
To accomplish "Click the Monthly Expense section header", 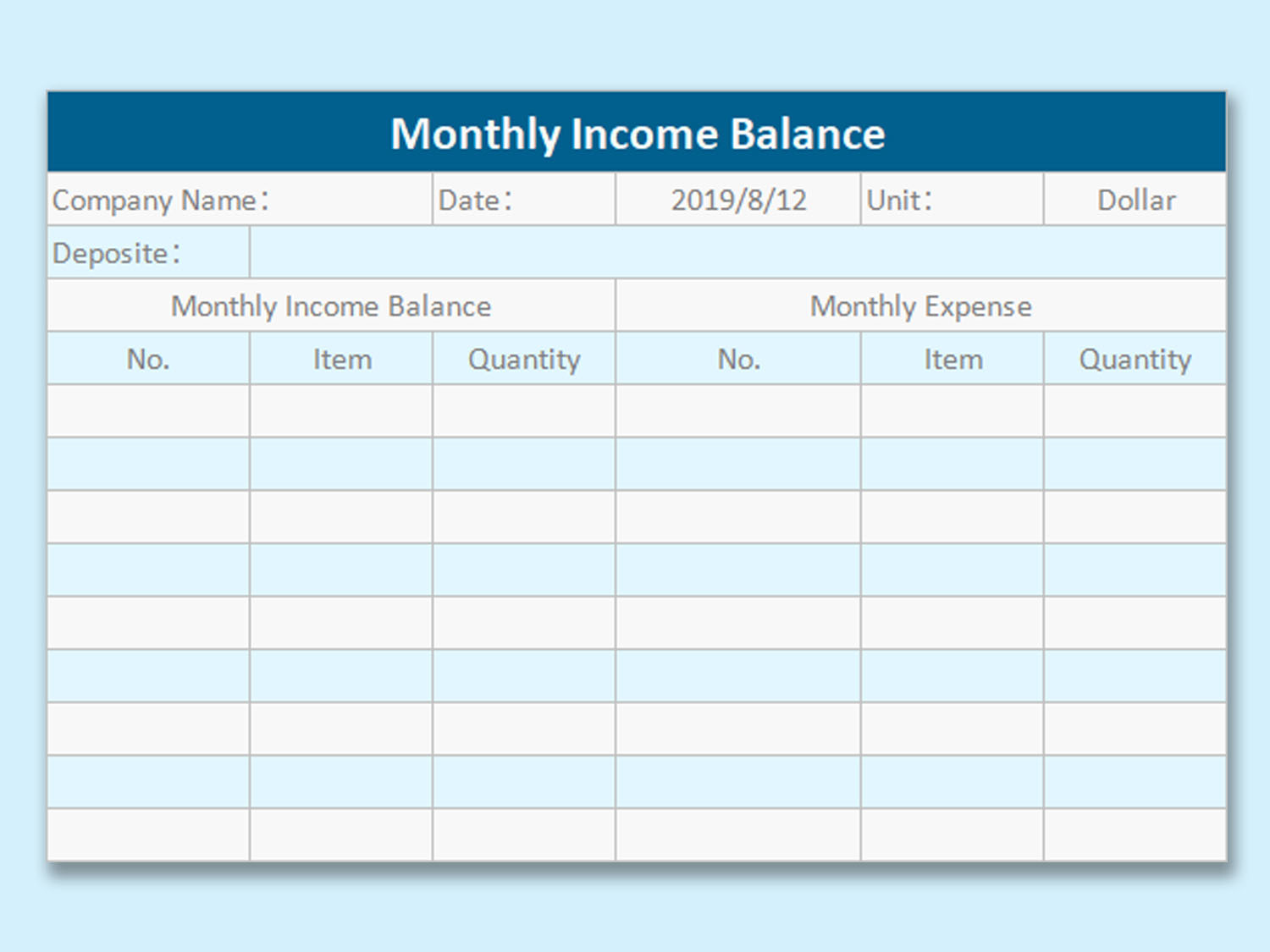I will pos(919,306).
